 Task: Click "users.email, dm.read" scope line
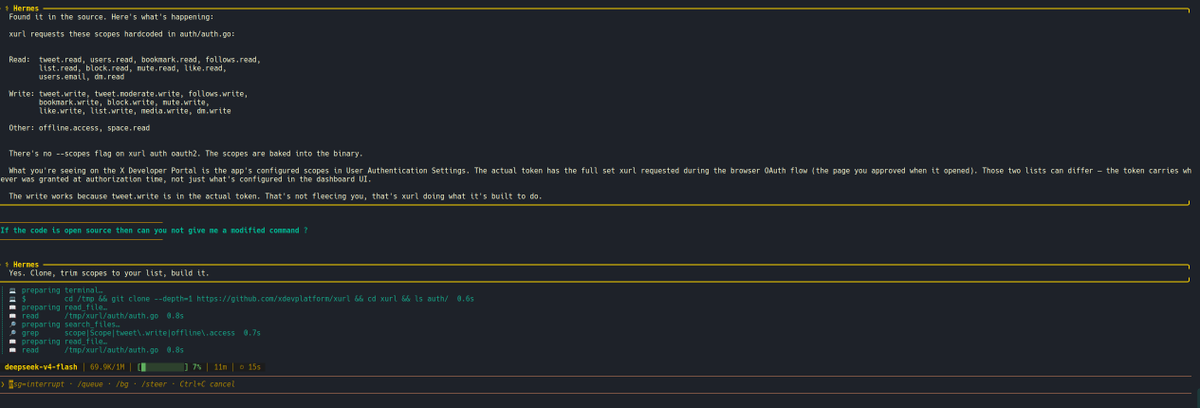[x=82, y=77]
